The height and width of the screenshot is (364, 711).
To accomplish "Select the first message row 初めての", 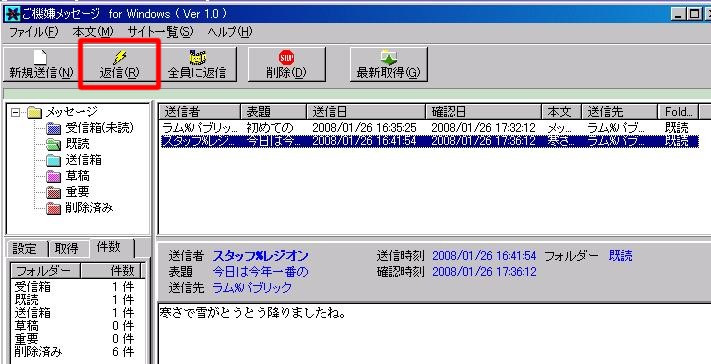I will coord(429,127).
